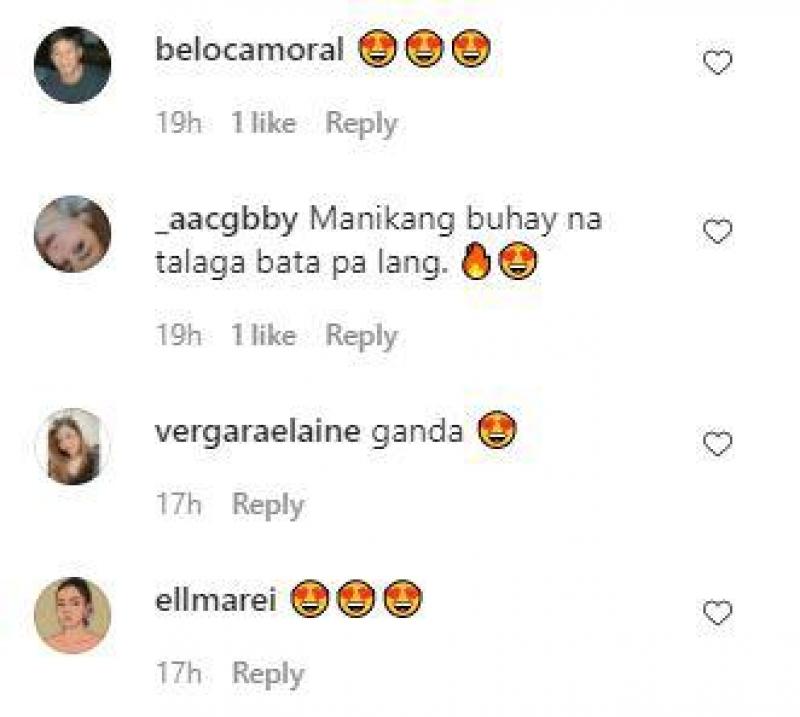The image size is (800, 717).
Task: Visit the ellmarei username link
Action: pos(216,600)
